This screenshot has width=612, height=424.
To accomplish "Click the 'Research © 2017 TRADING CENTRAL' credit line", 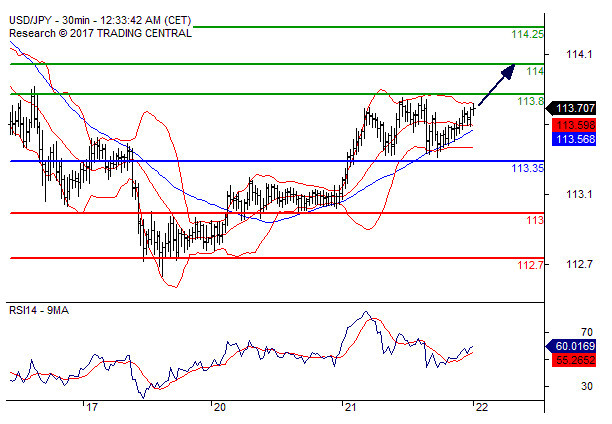I will pyautogui.click(x=100, y=34).
